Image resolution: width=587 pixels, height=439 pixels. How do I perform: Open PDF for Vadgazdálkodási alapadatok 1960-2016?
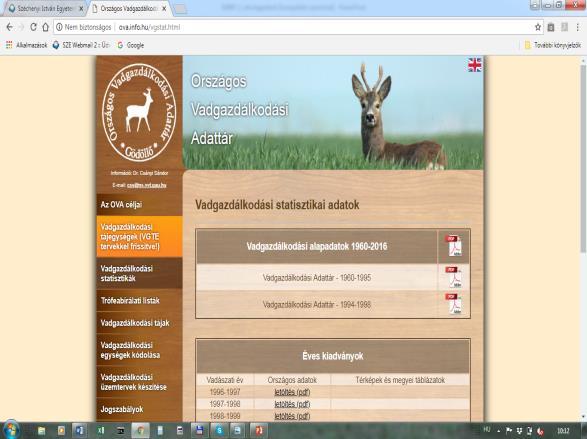pyautogui.click(x=454, y=246)
